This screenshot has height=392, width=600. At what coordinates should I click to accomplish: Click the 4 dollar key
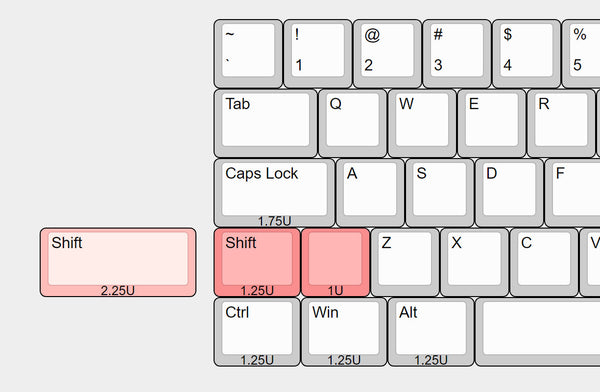[x=527, y=54]
